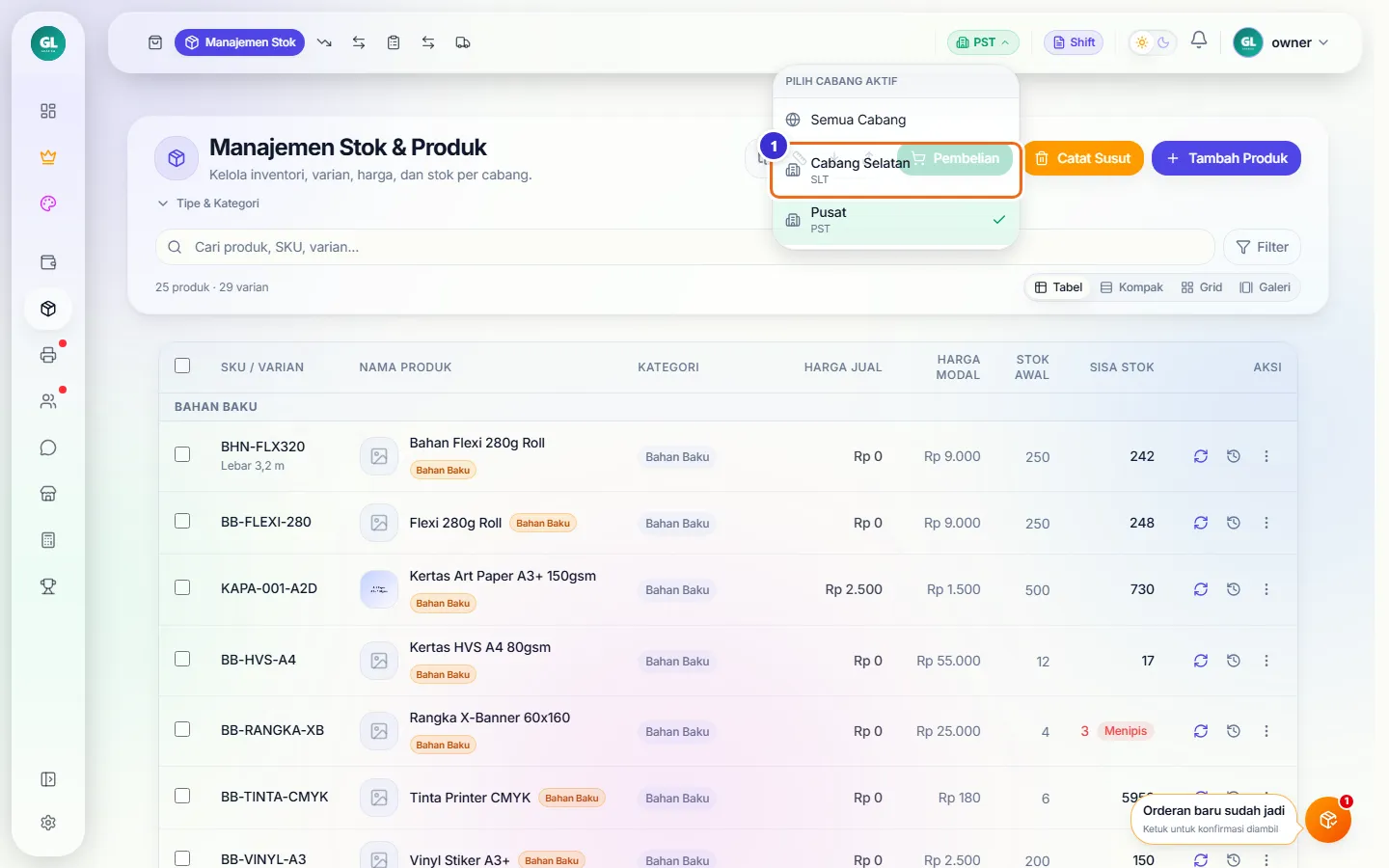Click the clipboard icon in top toolbar
1389x868 pixels.
pyautogui.click(x=394, y=42)
